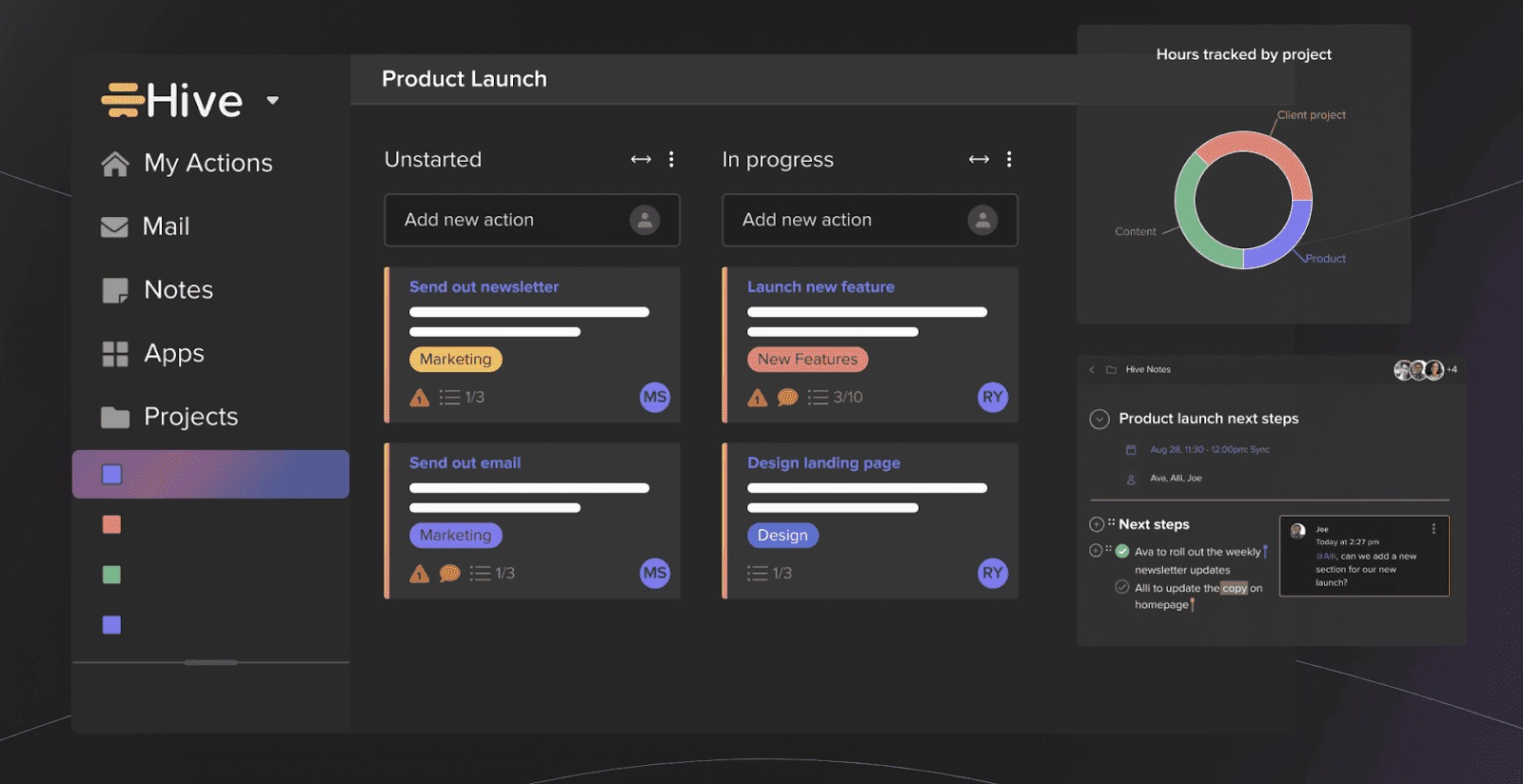The width and height of the screenshot is (1523, 784).
Task: Open the Send out newsletter card title
Action: click(484, 287)
